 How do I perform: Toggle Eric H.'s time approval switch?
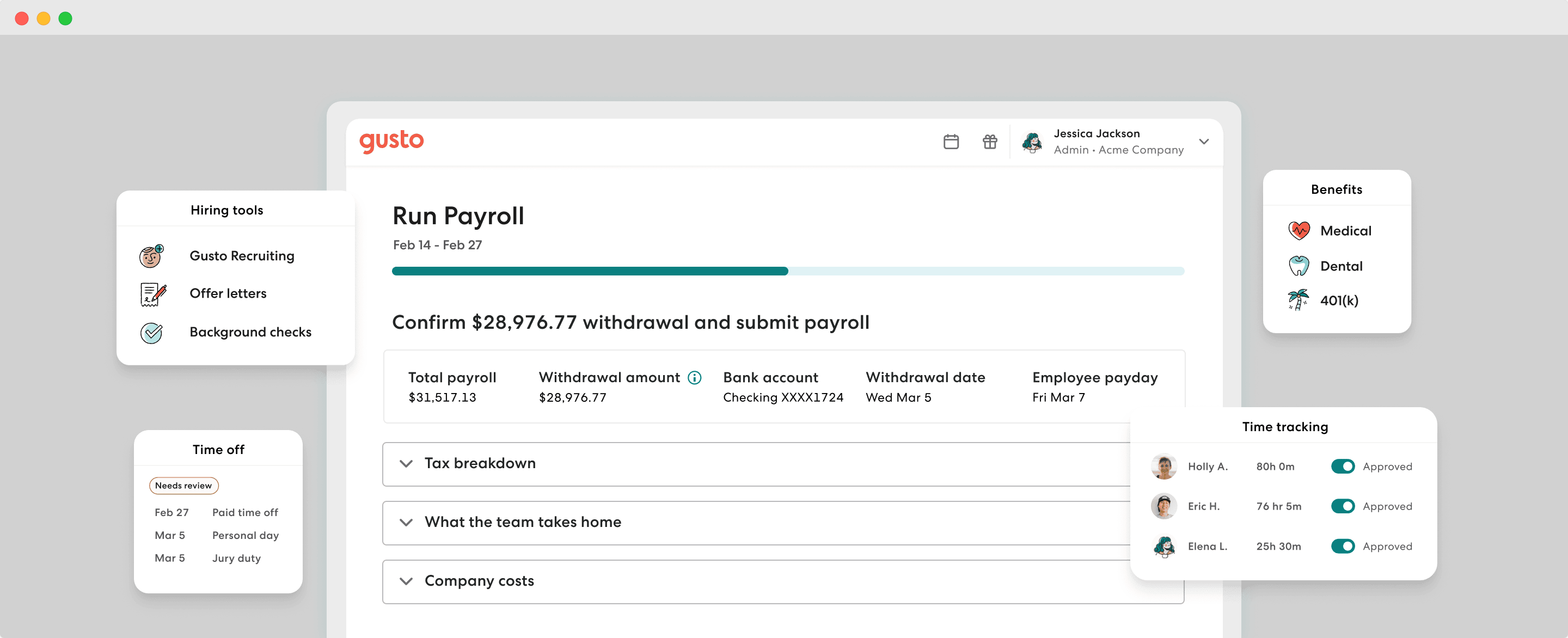click(1342, 506)
